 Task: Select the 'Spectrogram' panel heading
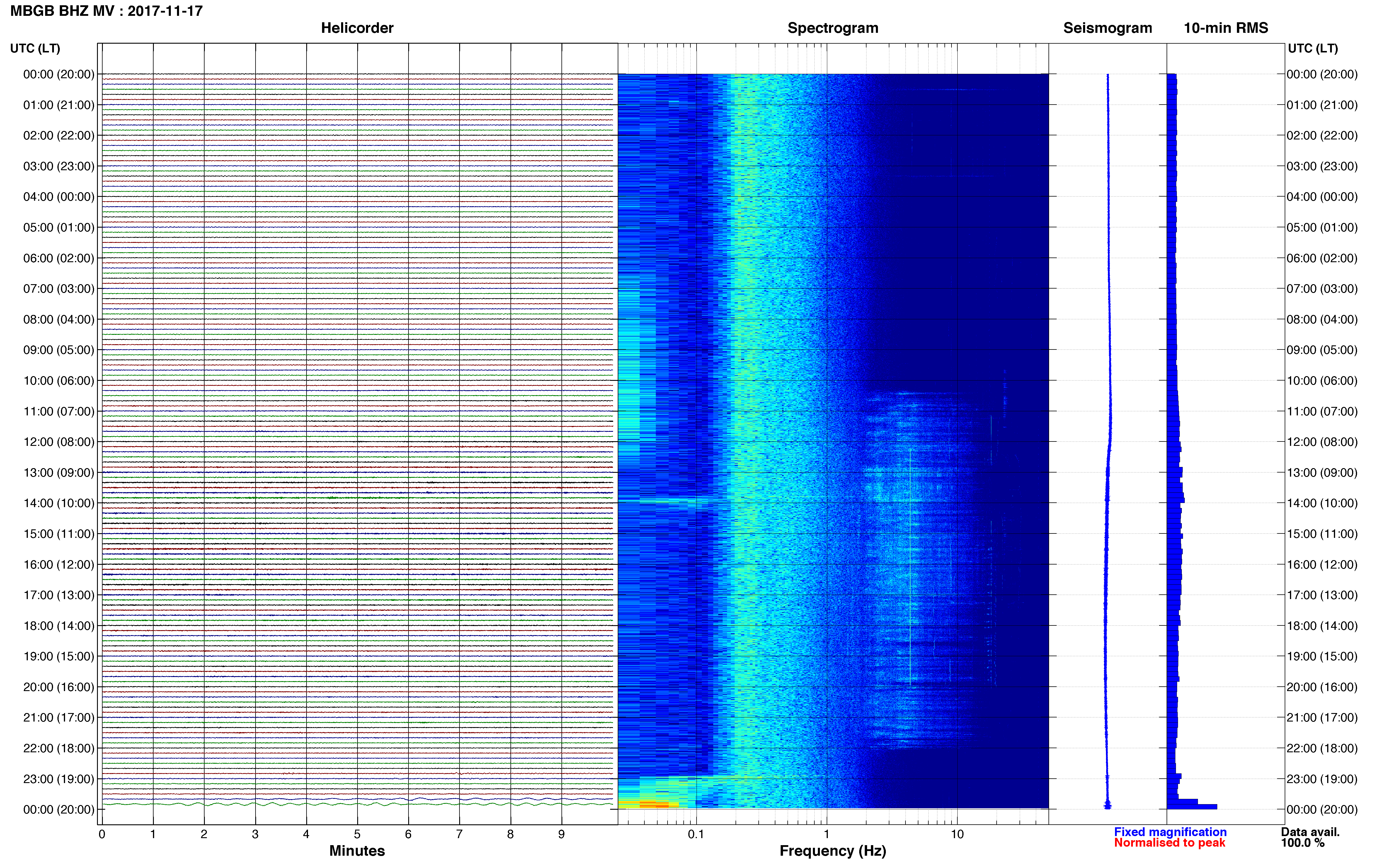[833, 28]
